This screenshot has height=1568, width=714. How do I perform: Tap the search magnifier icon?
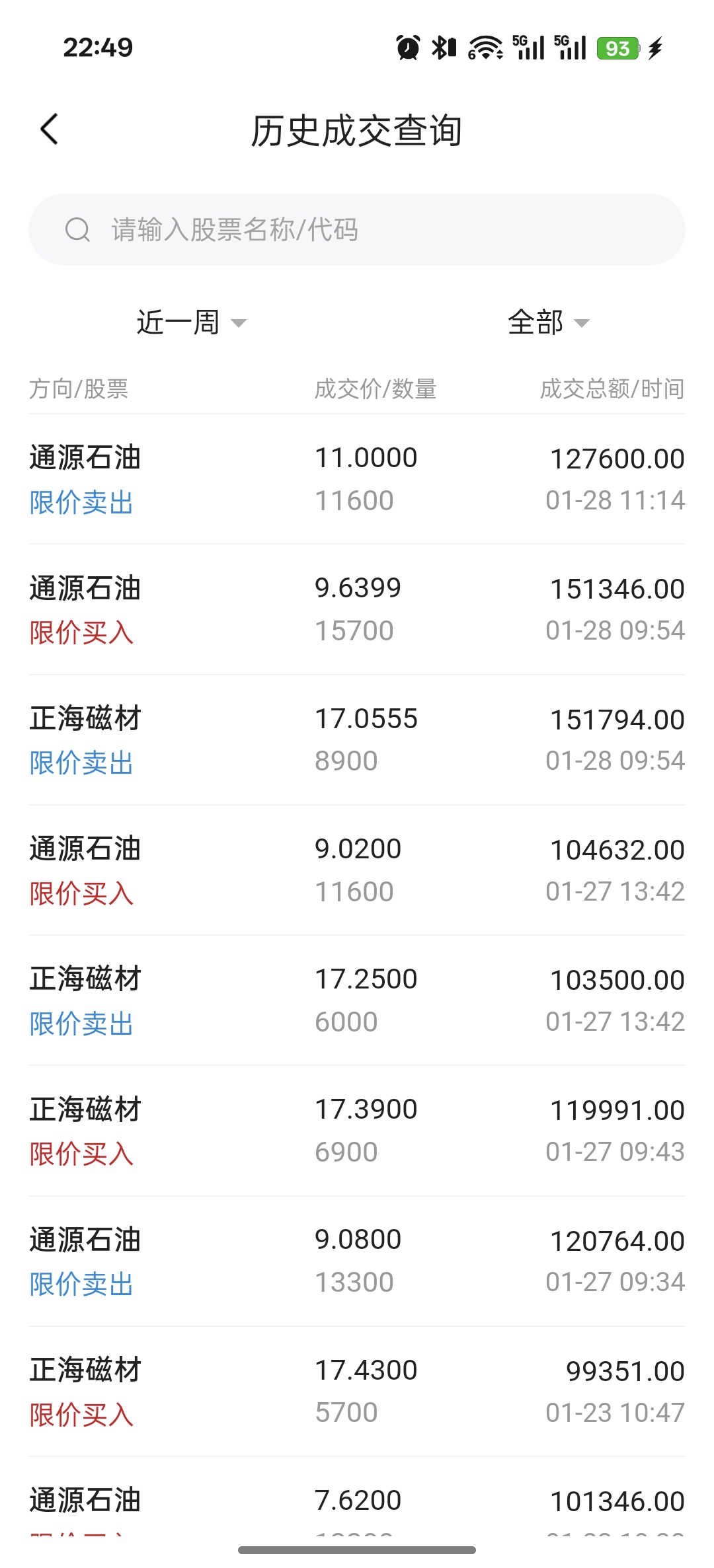[x=77, y=230]
